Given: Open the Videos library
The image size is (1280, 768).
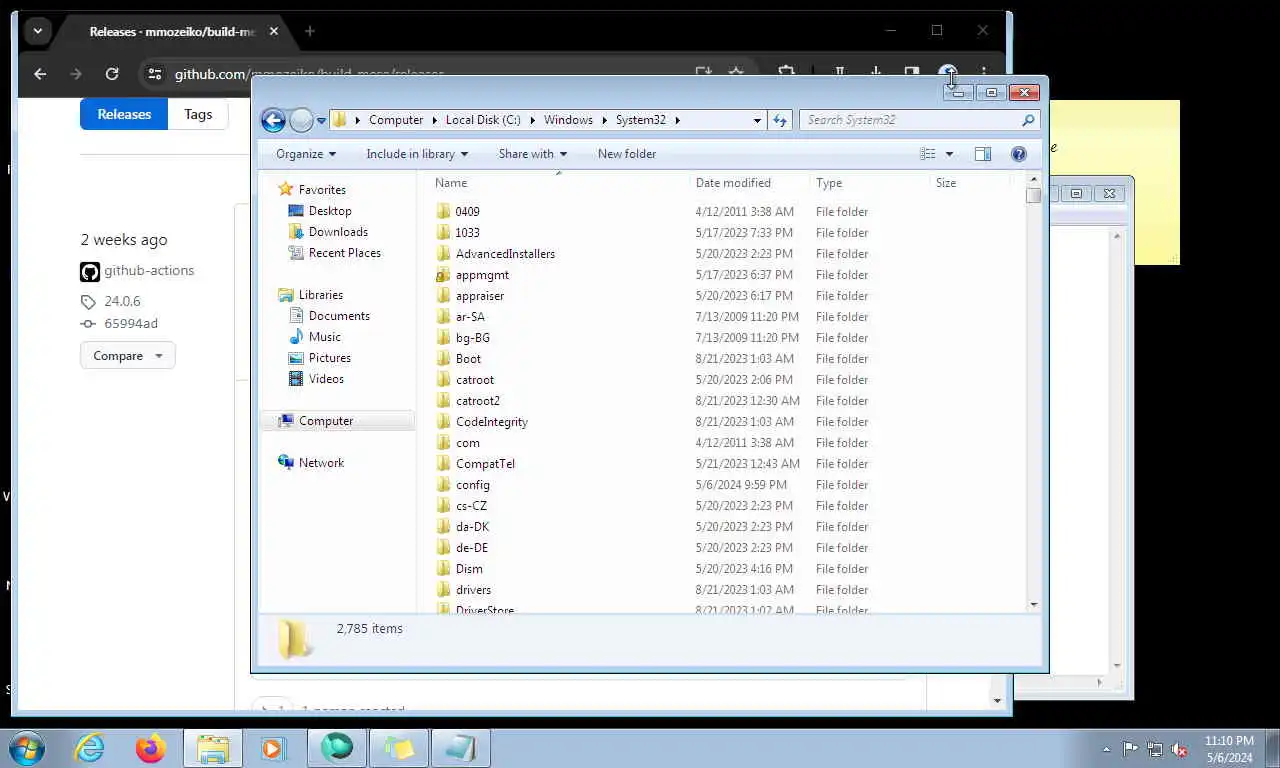Looking at the screenshot, I should tap(326, 379).
